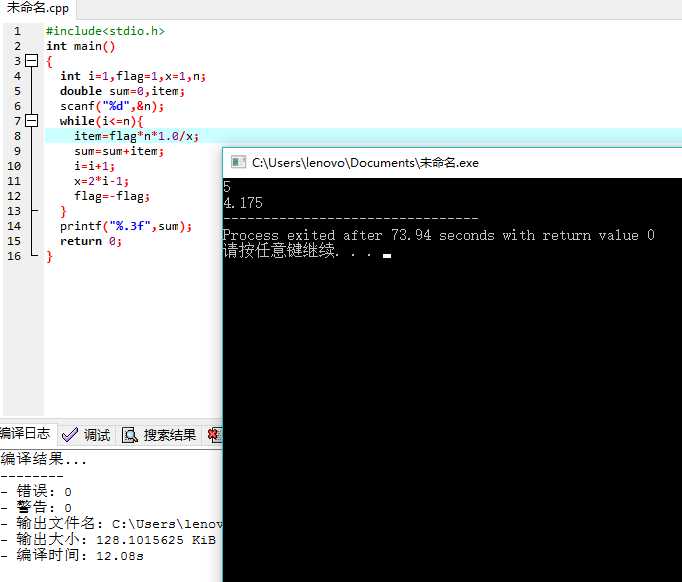This screenshot has height=582, width=682.
Task: Click the red close icon next to 搜索结果
Action: [x=214, y=435]
